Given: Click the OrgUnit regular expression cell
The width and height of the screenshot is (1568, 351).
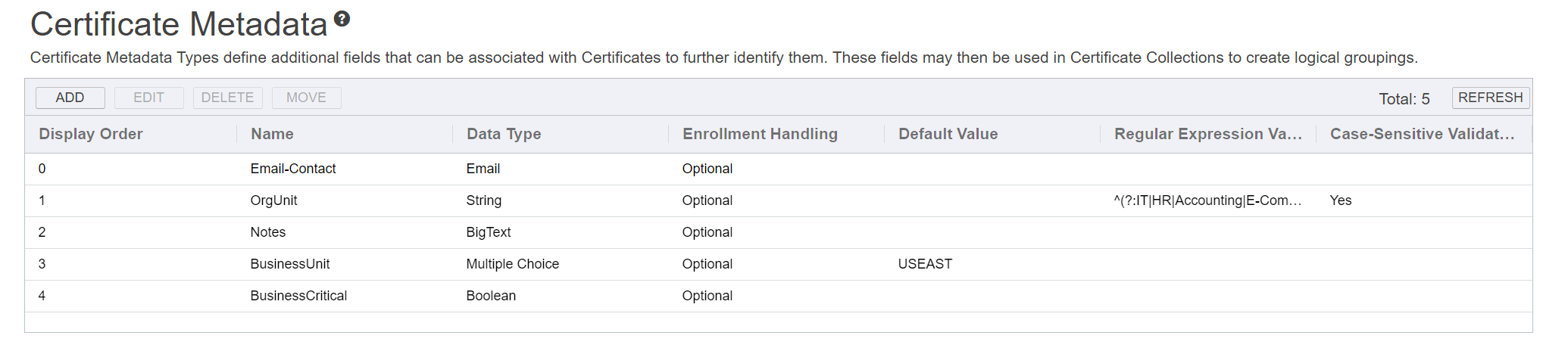Looking at the screenshot, I should (x=1207, y=200).
